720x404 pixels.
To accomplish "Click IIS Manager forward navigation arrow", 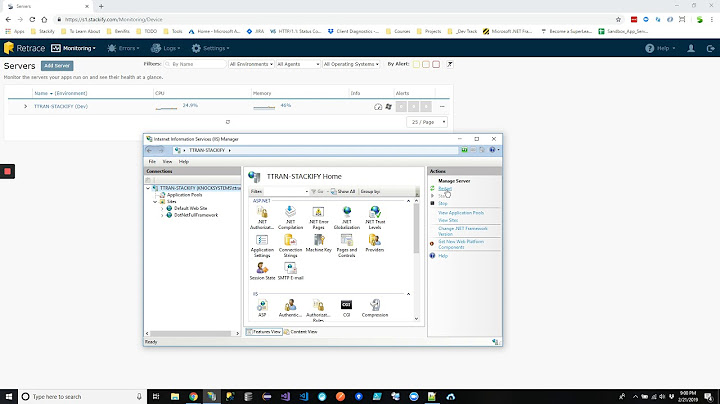I will 161,150.
